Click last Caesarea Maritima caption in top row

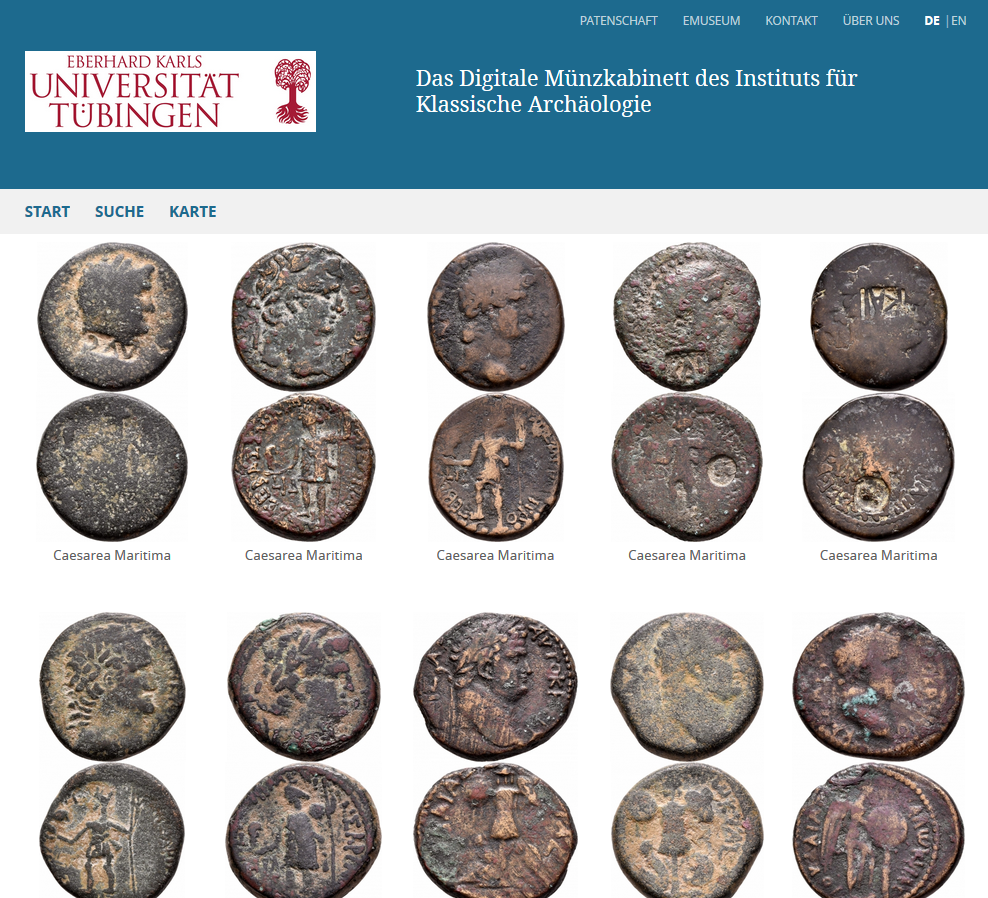(878, 555)
